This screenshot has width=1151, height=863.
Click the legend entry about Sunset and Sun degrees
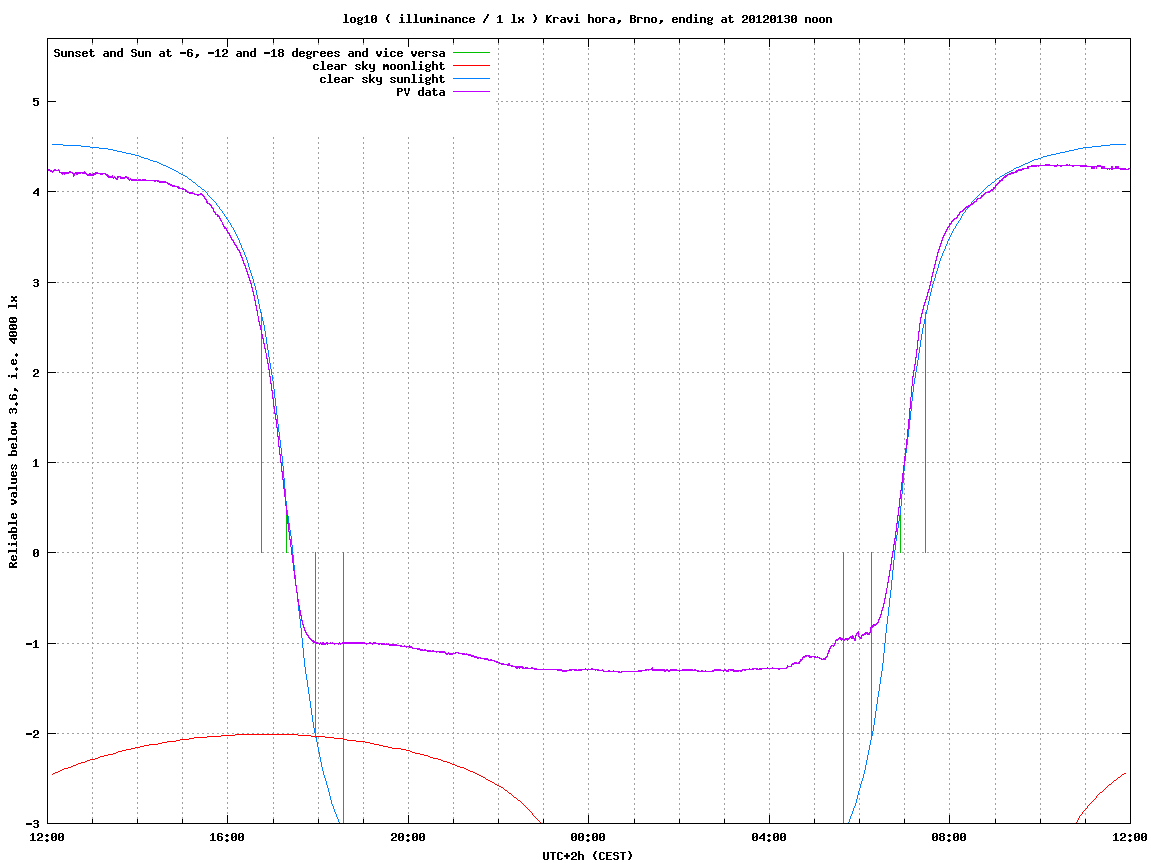[250, 53]
